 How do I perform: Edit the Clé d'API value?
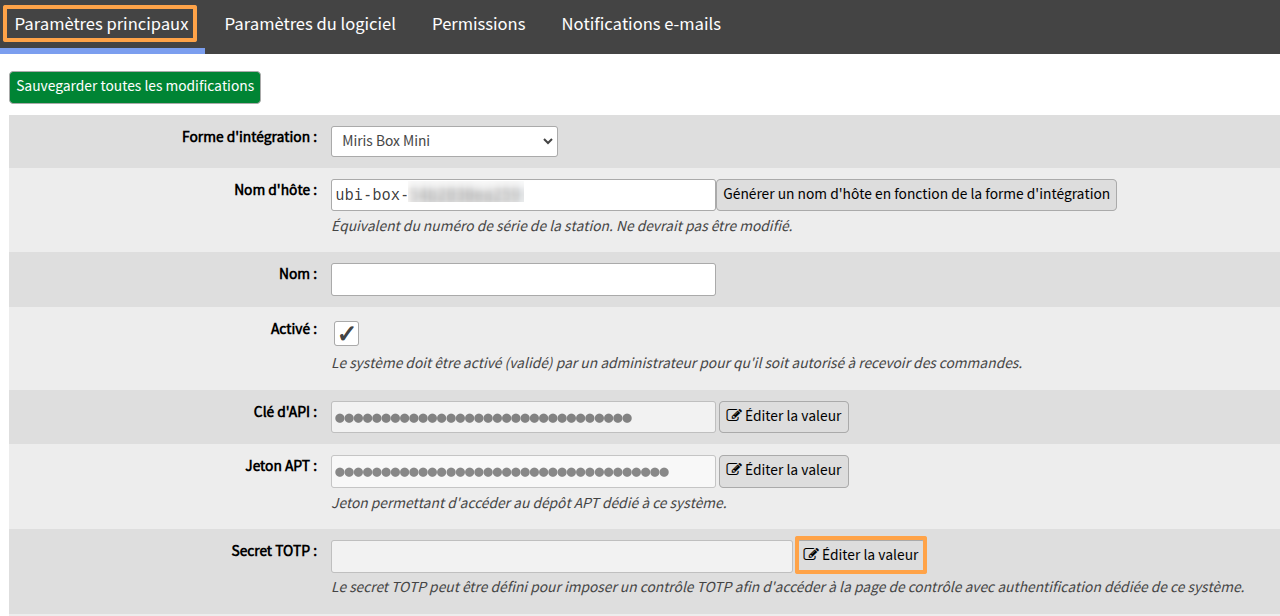click(784, 417)
